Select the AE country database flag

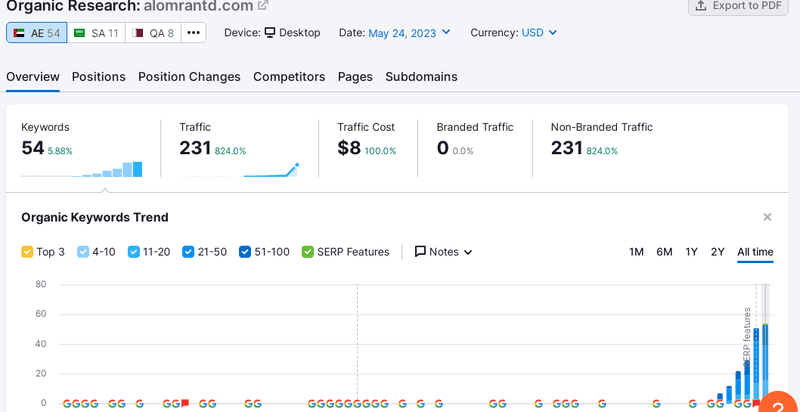pos(19,33)
